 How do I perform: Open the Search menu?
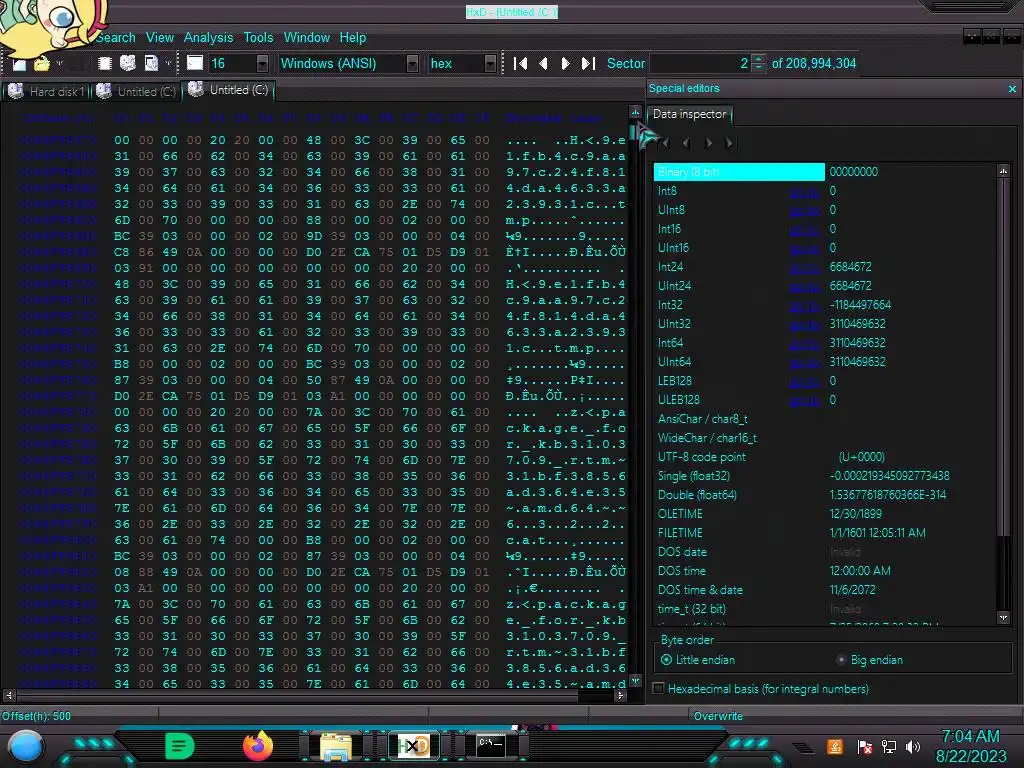pyautogui.click(x=116, y=38)
